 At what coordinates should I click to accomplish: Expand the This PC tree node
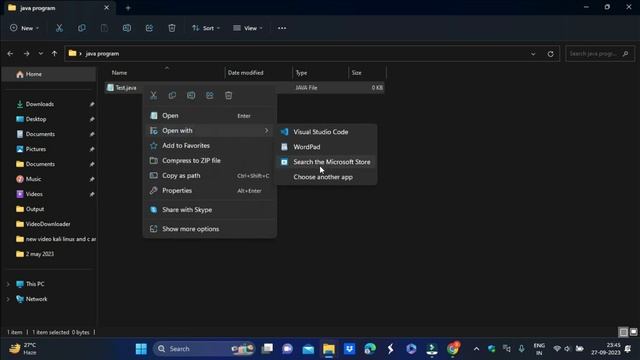tap(8, 284)
